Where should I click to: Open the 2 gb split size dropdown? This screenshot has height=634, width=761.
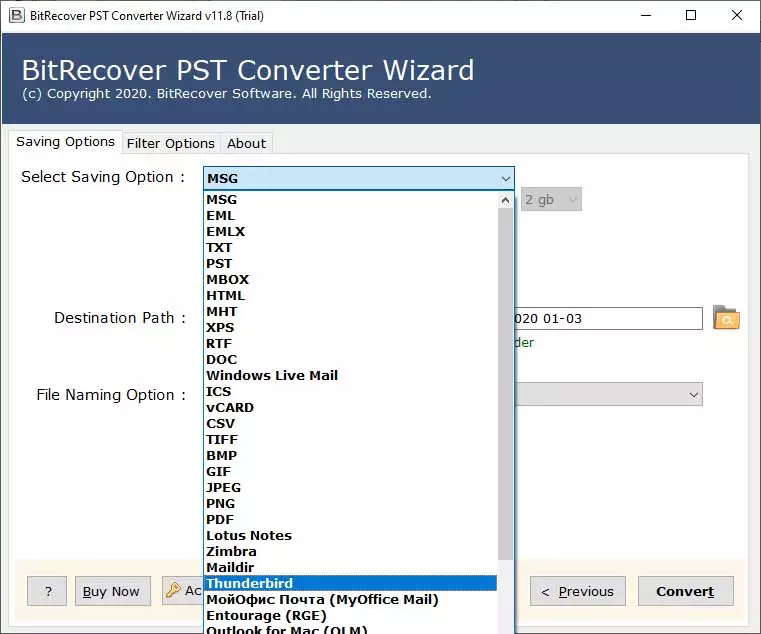click(551, 200)
